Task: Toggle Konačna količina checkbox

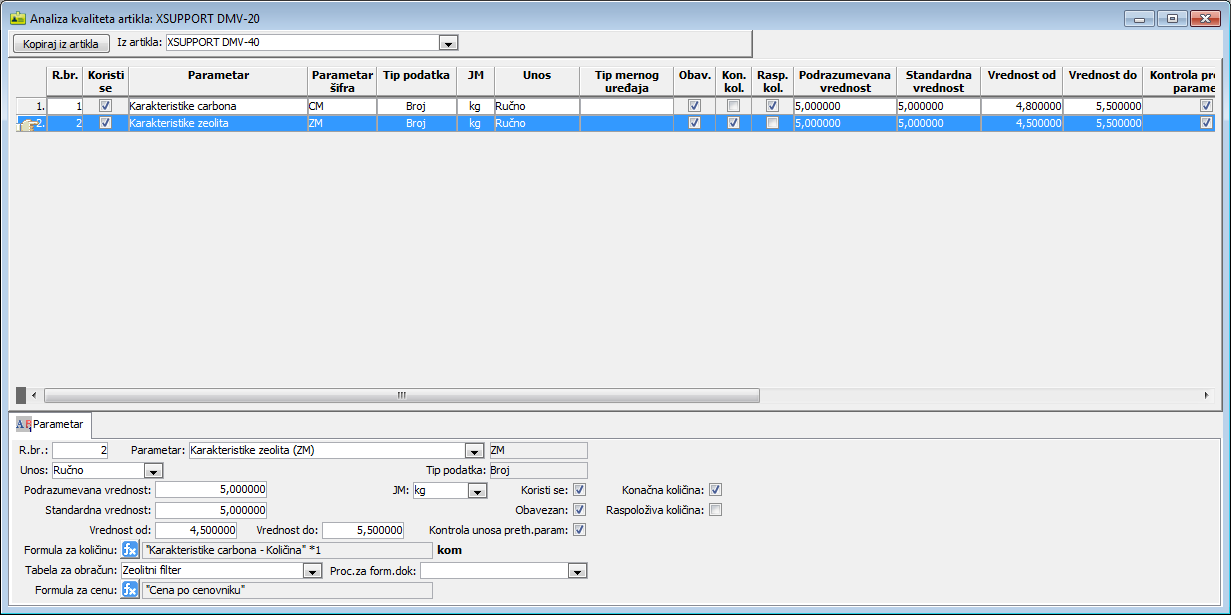Action: point(715,490)
